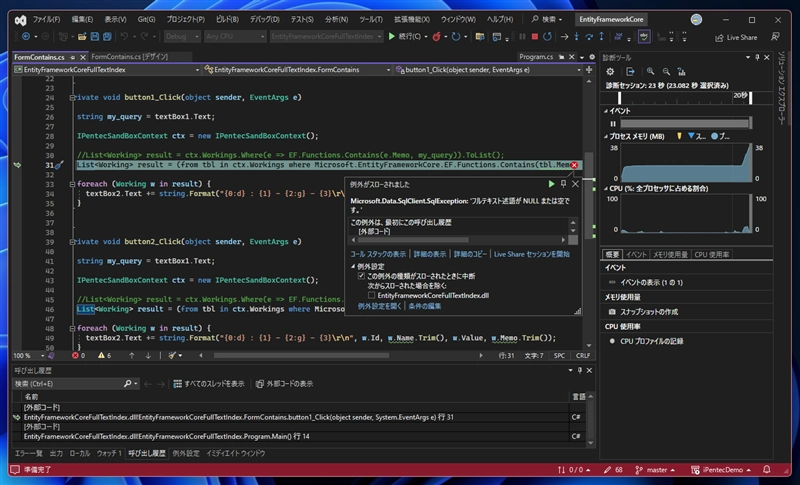Image resolution: width=800 pixels, height=485 pixels.
Task: Stop debugging with the red square
Action: coord(535,37)
